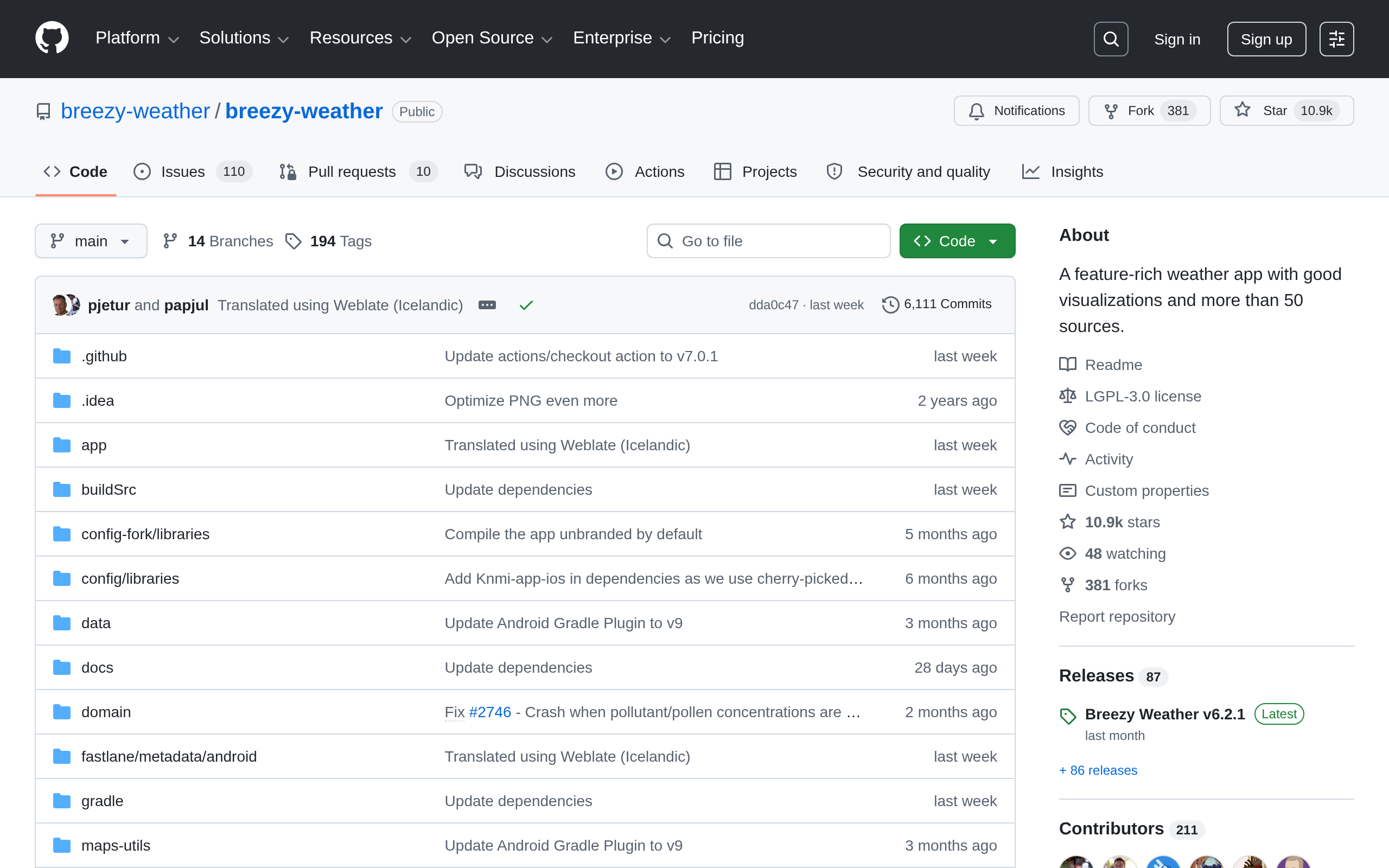Open the maps-utils folder
This screenshot has width=1389, height=868.
(x=116, y=846)
